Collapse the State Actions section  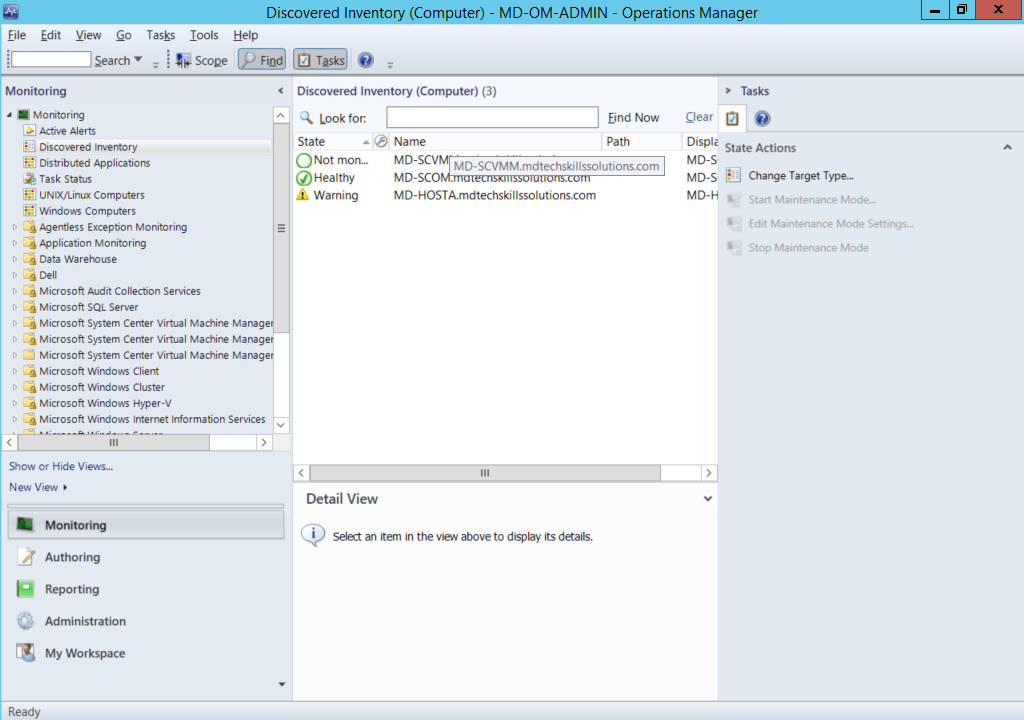[1007, 148]
